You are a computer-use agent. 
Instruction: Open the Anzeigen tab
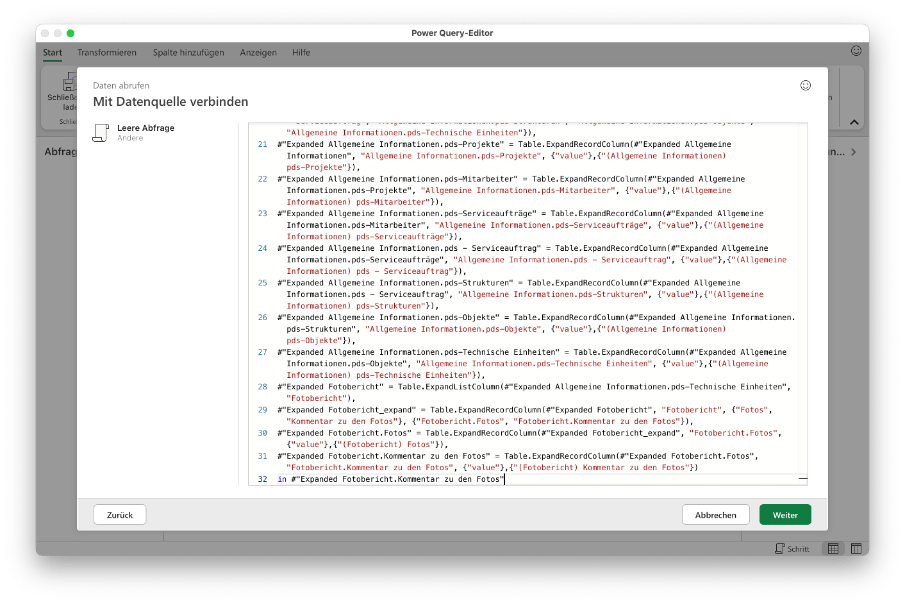pyautogui.click(x=258, y=53)
